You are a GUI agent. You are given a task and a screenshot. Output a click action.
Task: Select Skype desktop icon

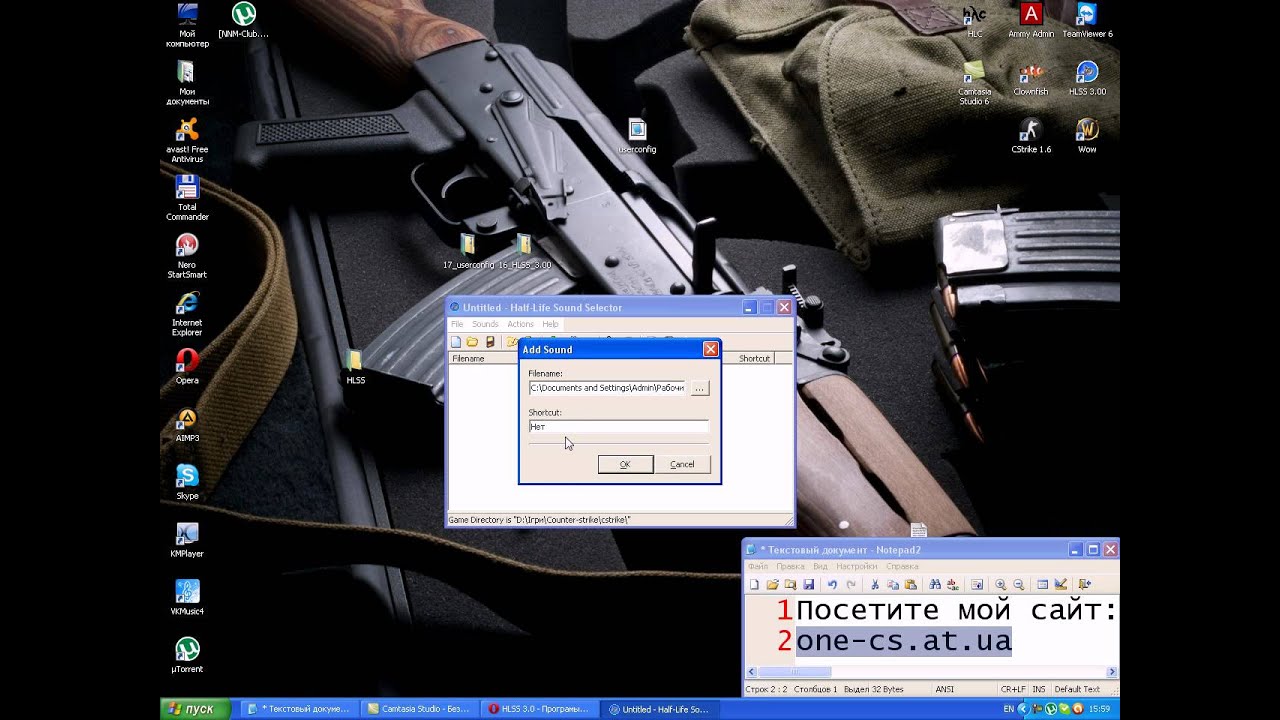click(x=187, y=482)
